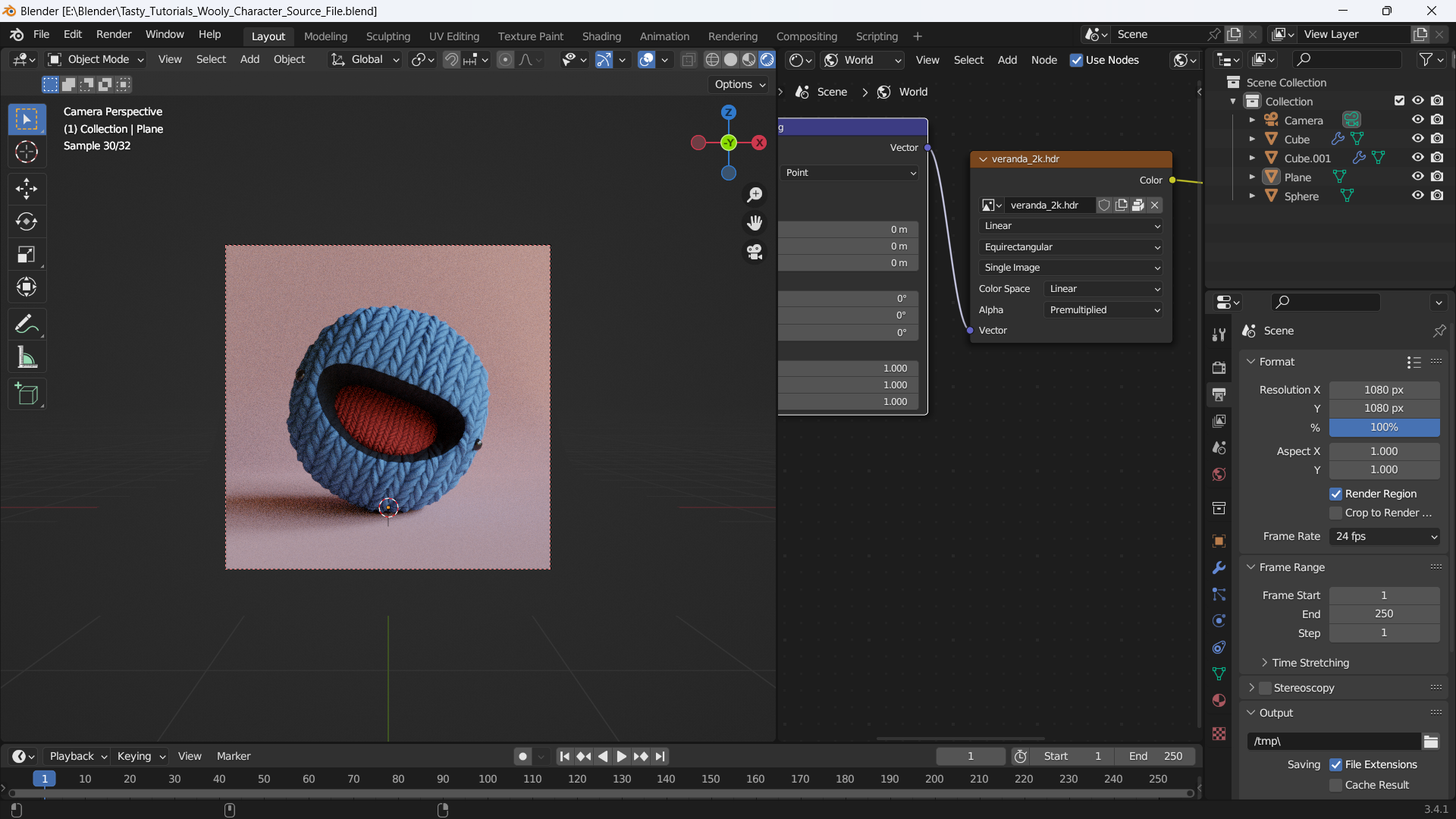Open the viewport Options button
Image resolution: width=1456 pixels, height=819 pixels.
click(x=739, y=84)
